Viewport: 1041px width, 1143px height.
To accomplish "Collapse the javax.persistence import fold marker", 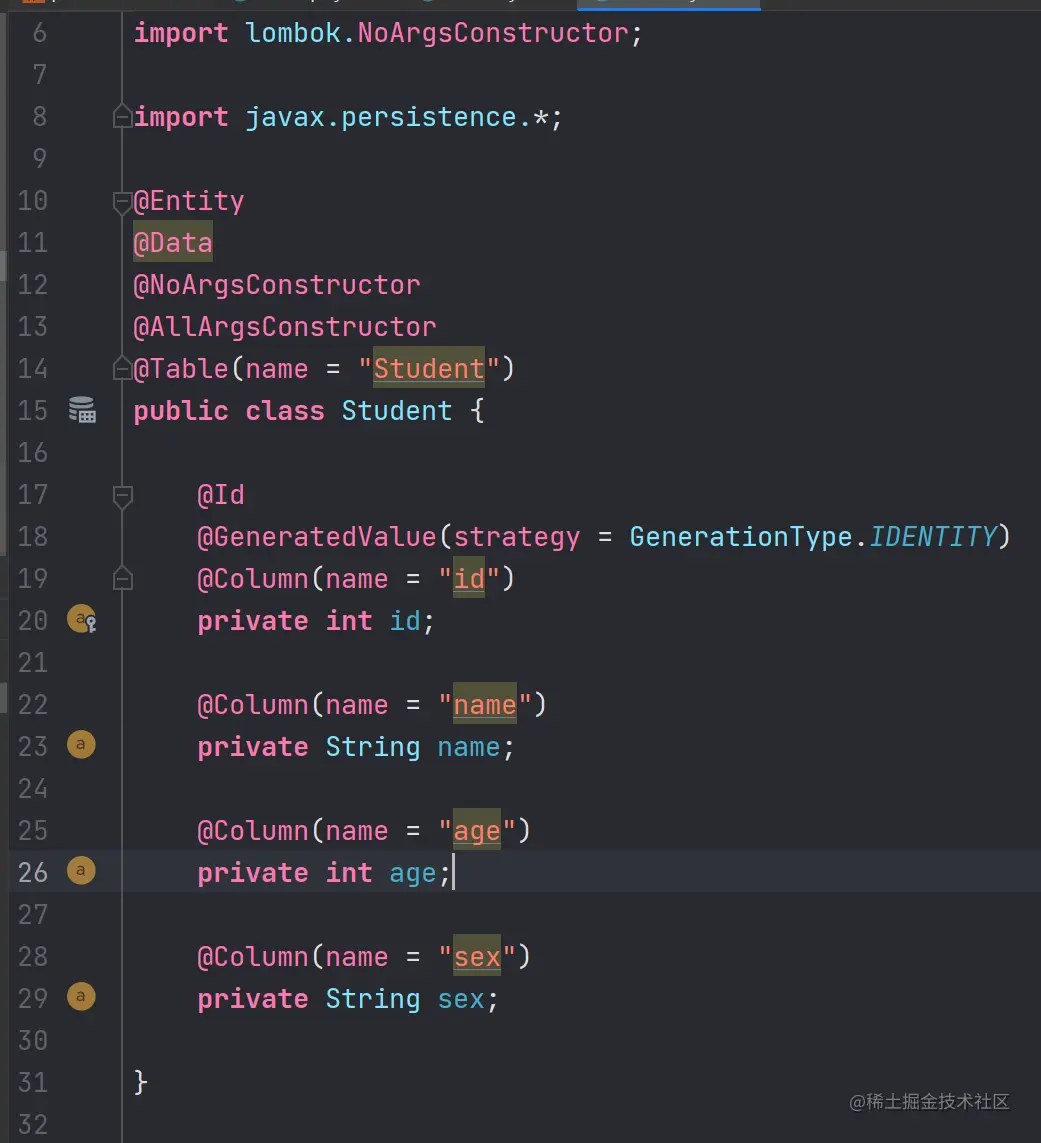I will coord(123,117).
